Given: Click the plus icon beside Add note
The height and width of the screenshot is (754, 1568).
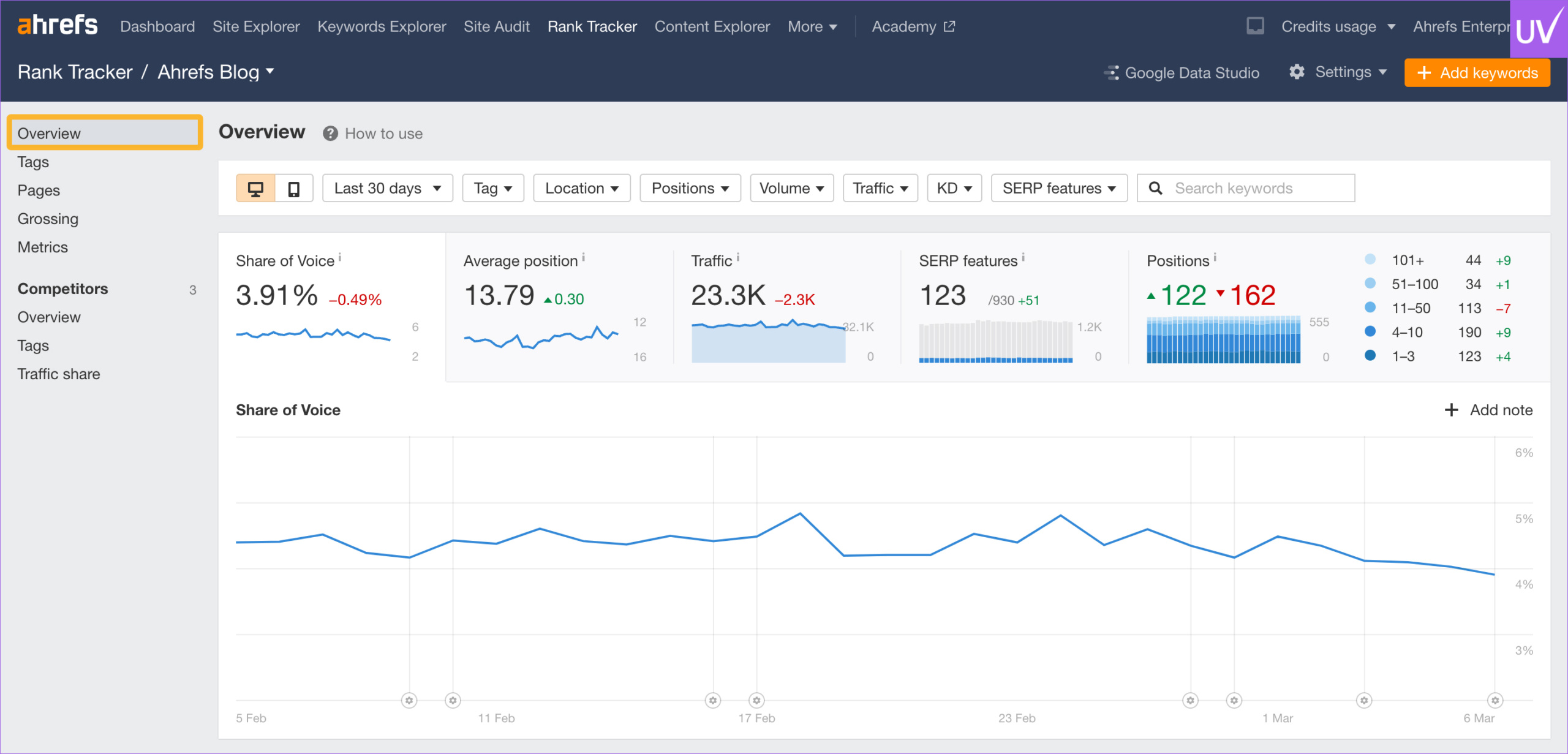Looking at the screenshot, I should [x=1451, y=410].
